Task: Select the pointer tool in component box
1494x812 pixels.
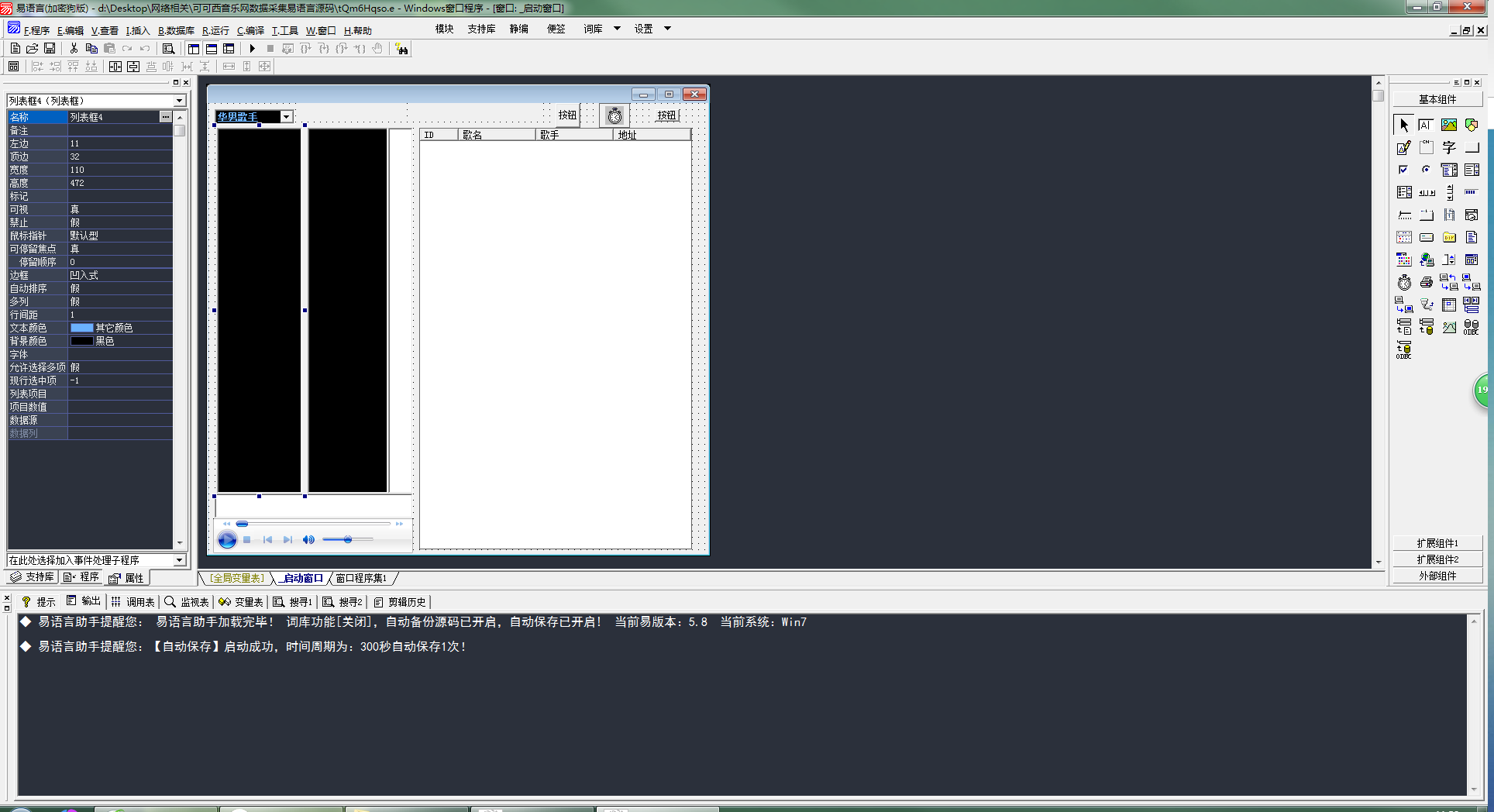Action: click(x=1403, y=125)
